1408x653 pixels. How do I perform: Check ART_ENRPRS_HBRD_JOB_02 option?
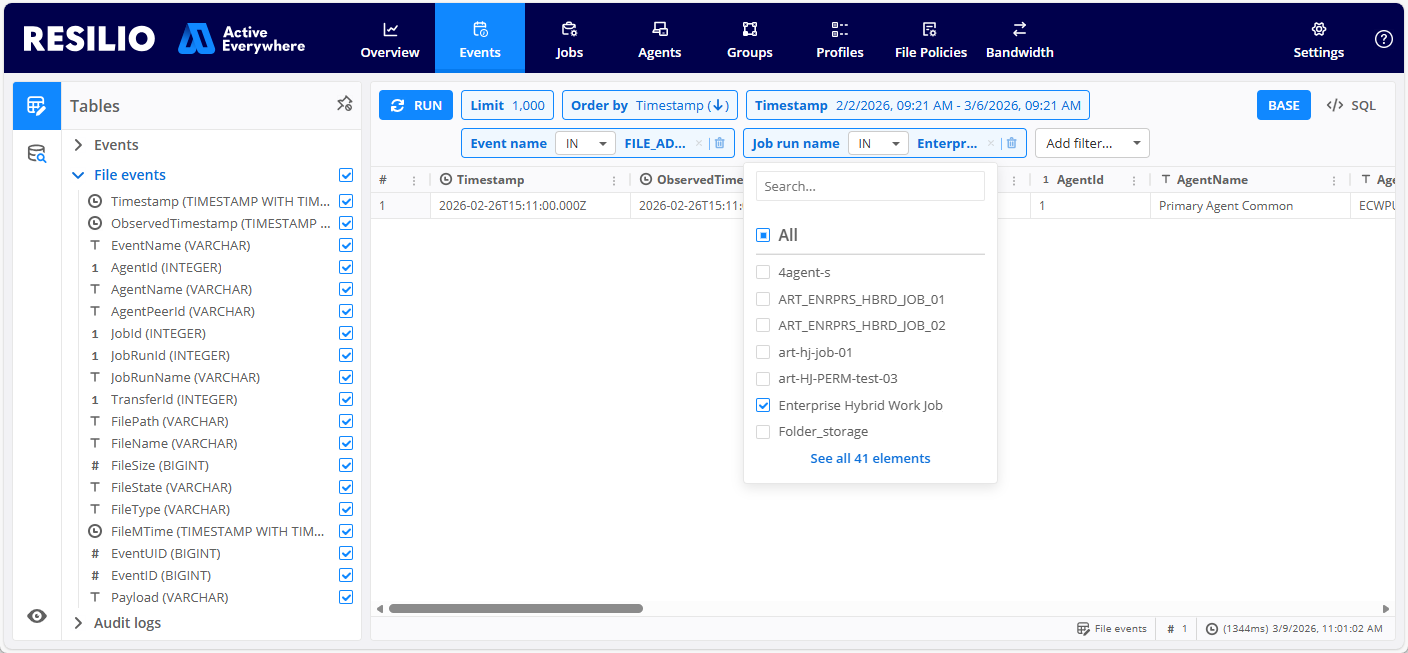tap(763, 325)
